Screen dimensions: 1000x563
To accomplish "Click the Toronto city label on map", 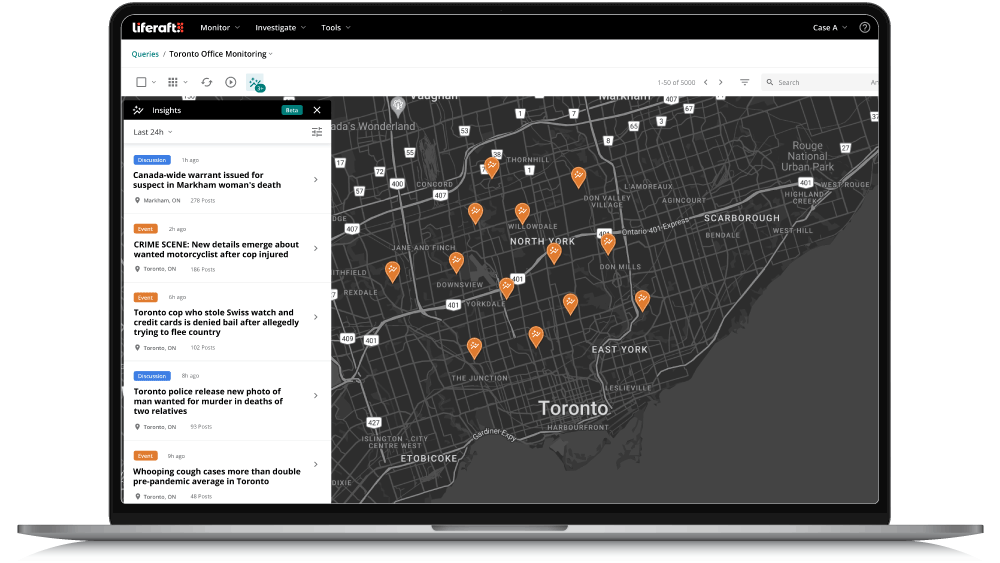I will click(x=573, y=409).
